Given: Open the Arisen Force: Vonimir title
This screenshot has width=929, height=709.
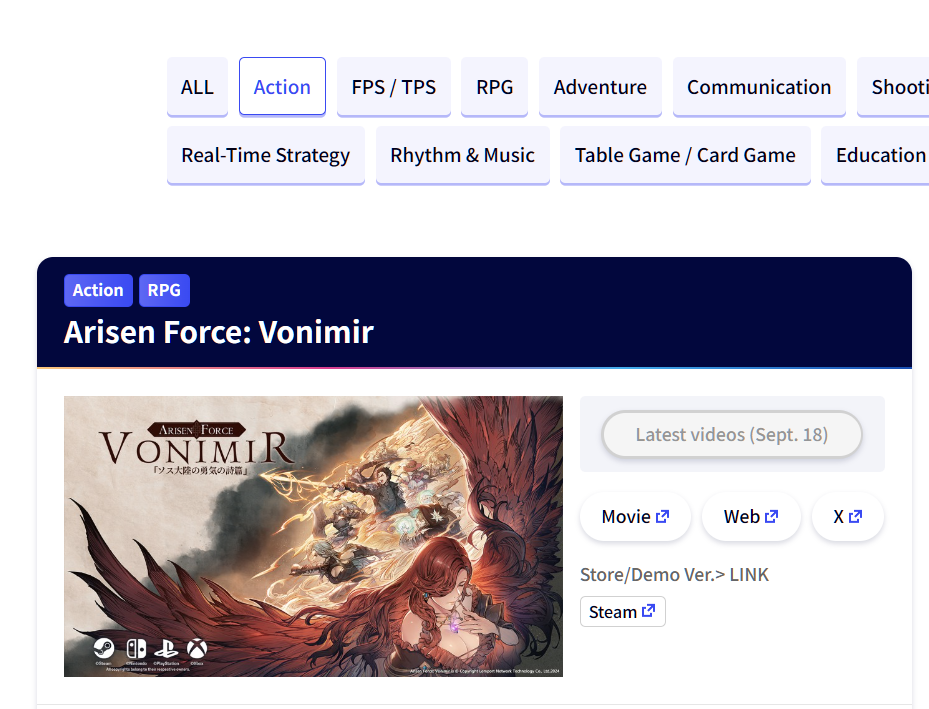Looking at the screenshot, I should click(219, 332).
